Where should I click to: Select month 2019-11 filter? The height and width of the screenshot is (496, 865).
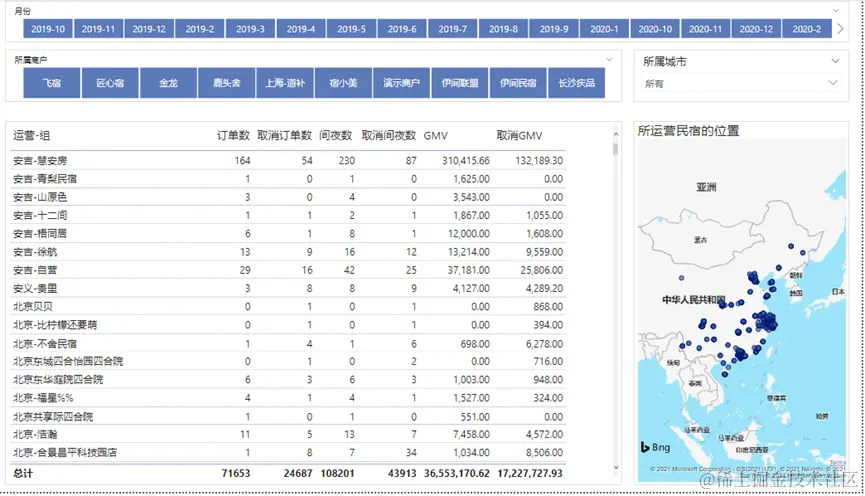(98, 29)
